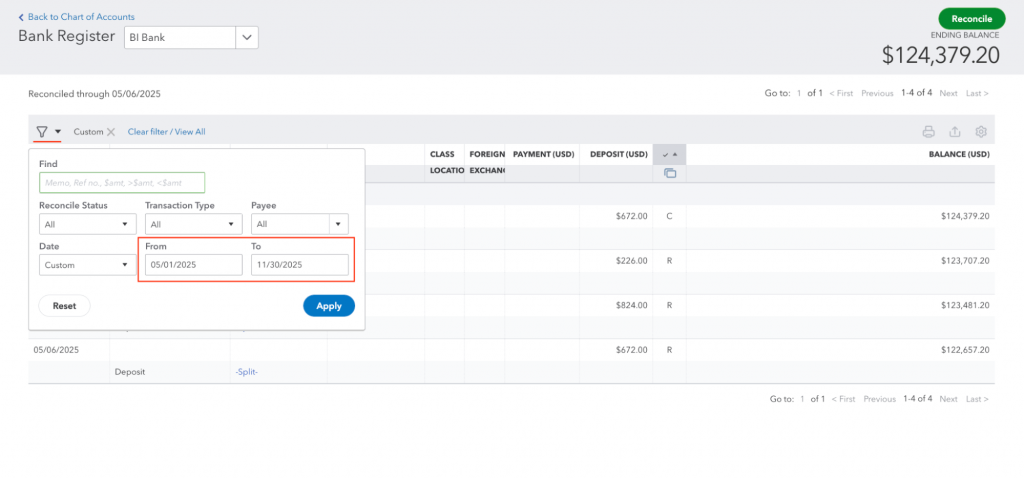Sort by the reconcile checkmark column
The width and height of the screenshot is (1024, 478).
(669, 155)
